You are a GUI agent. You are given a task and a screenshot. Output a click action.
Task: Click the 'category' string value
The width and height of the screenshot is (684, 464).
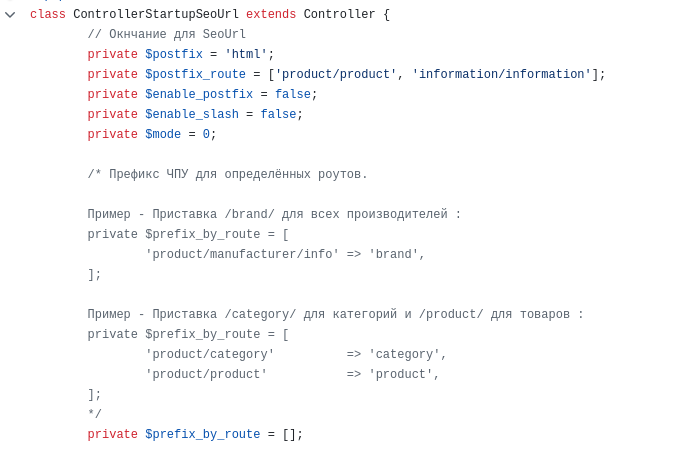tap(404, 355)
